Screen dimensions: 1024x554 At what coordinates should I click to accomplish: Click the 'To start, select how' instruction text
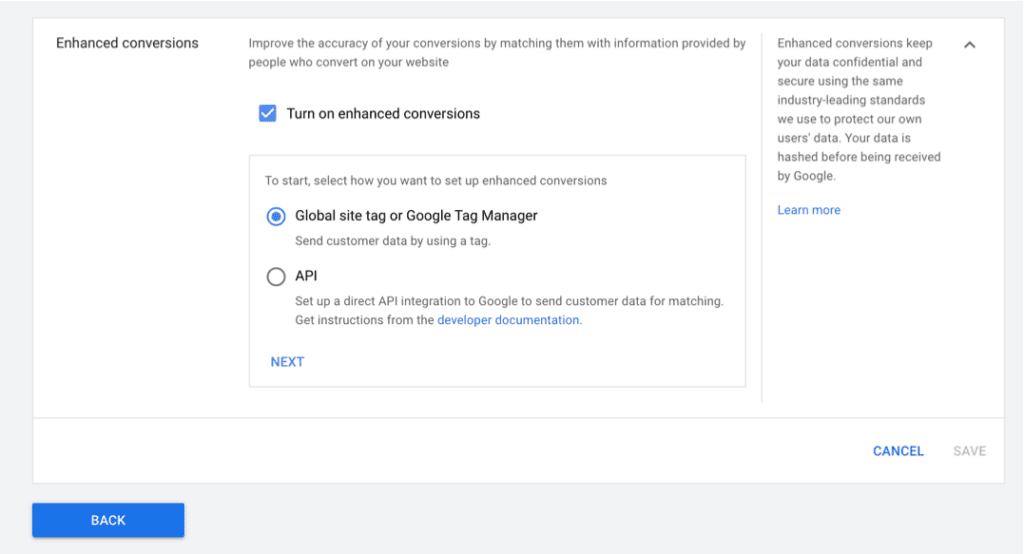435,181
